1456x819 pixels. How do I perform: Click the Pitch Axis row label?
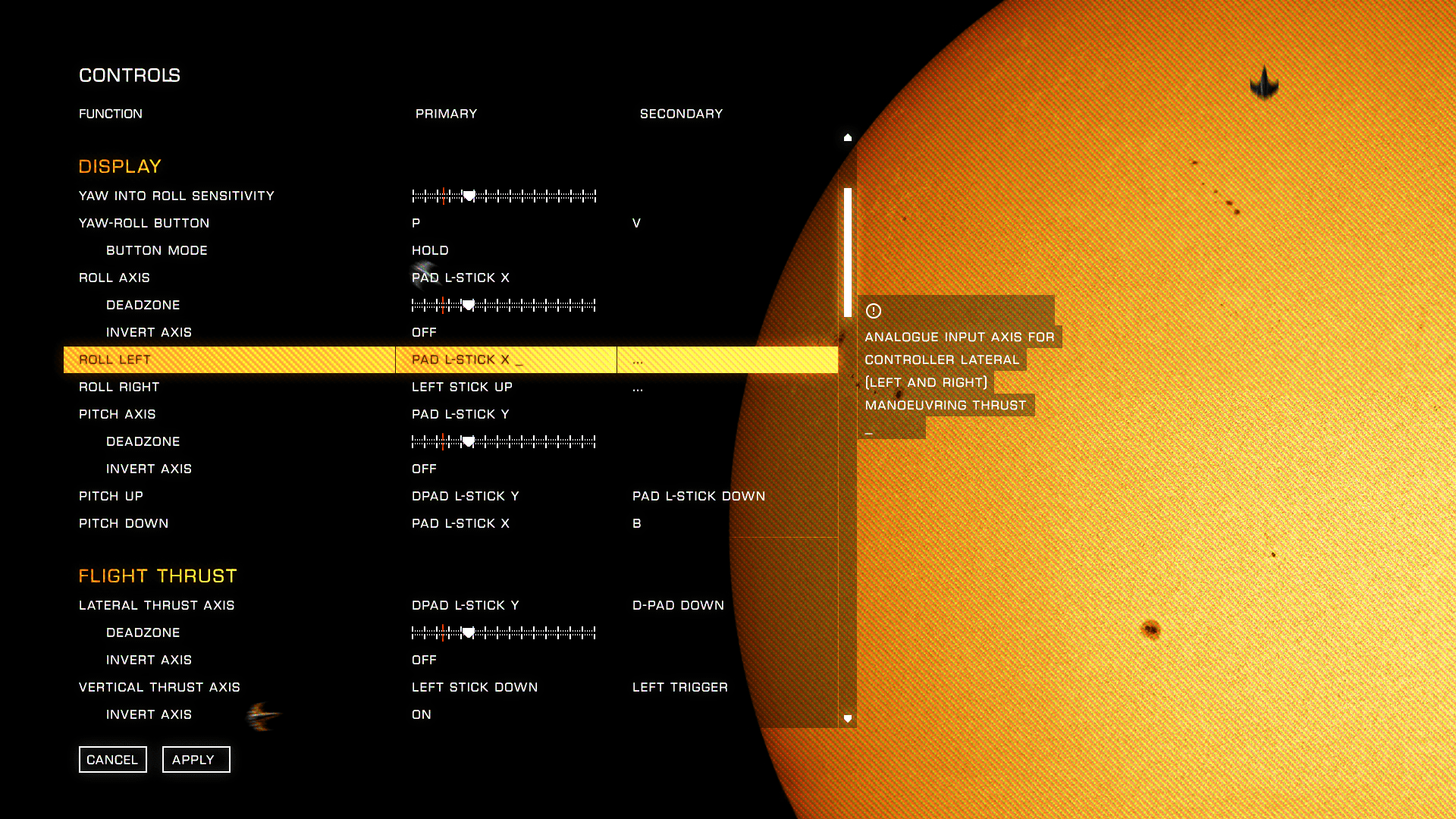click(x=118, y=414)
